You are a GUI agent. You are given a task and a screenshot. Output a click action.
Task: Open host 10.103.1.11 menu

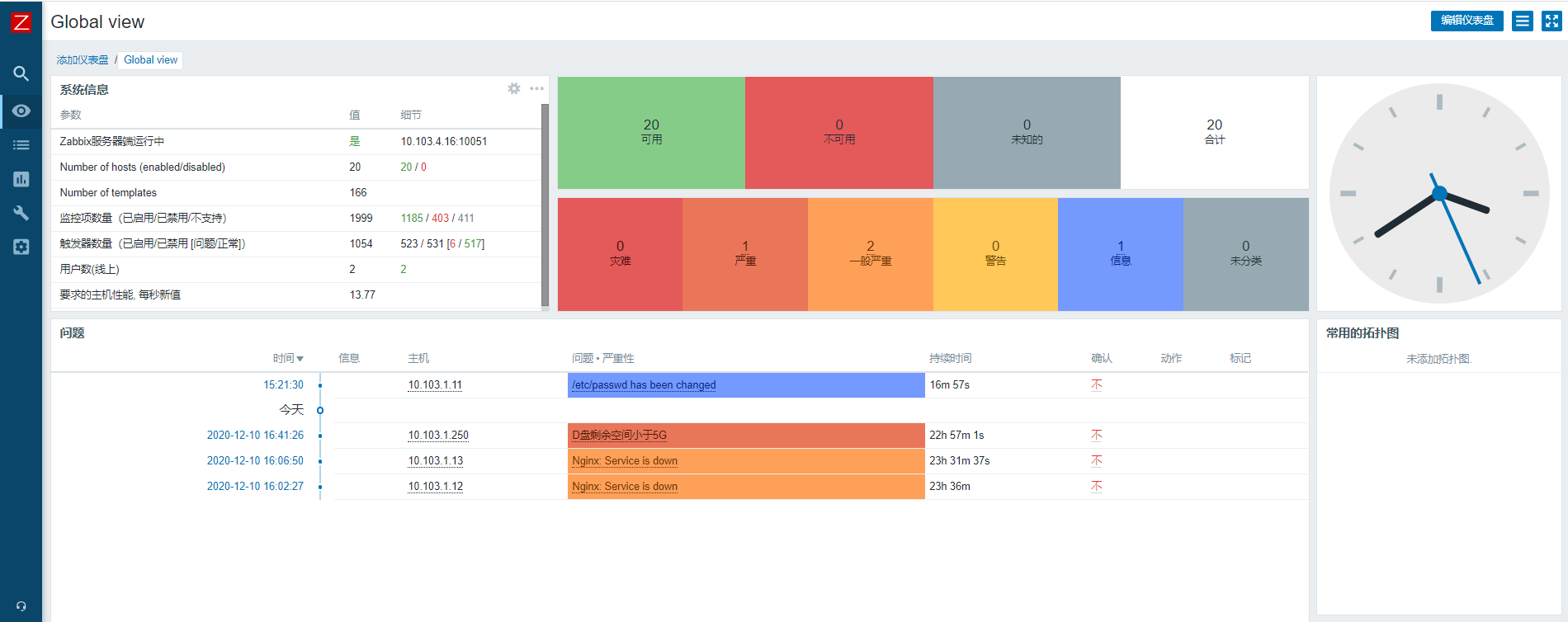point(435,385)
